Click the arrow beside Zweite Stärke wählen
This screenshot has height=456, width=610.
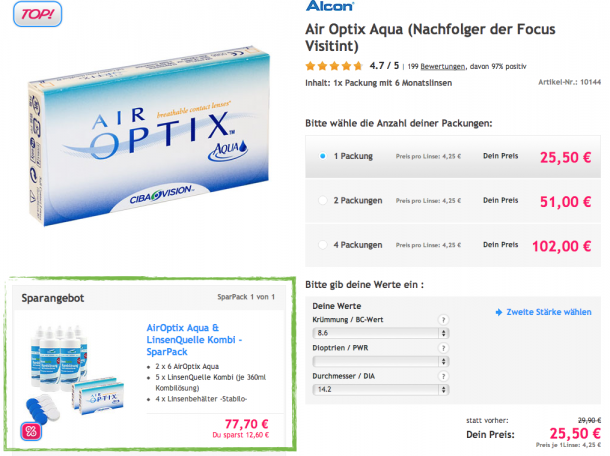[499, 312]
